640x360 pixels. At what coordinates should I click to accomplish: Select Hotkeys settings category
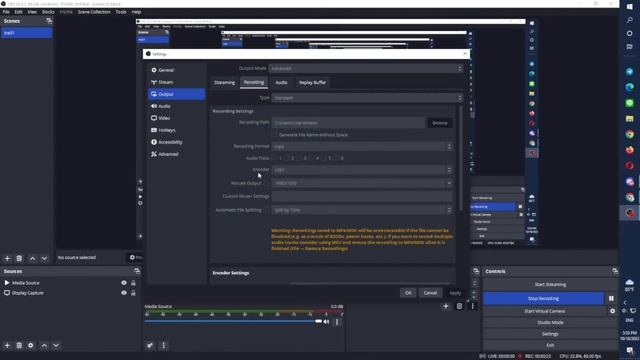177,130
